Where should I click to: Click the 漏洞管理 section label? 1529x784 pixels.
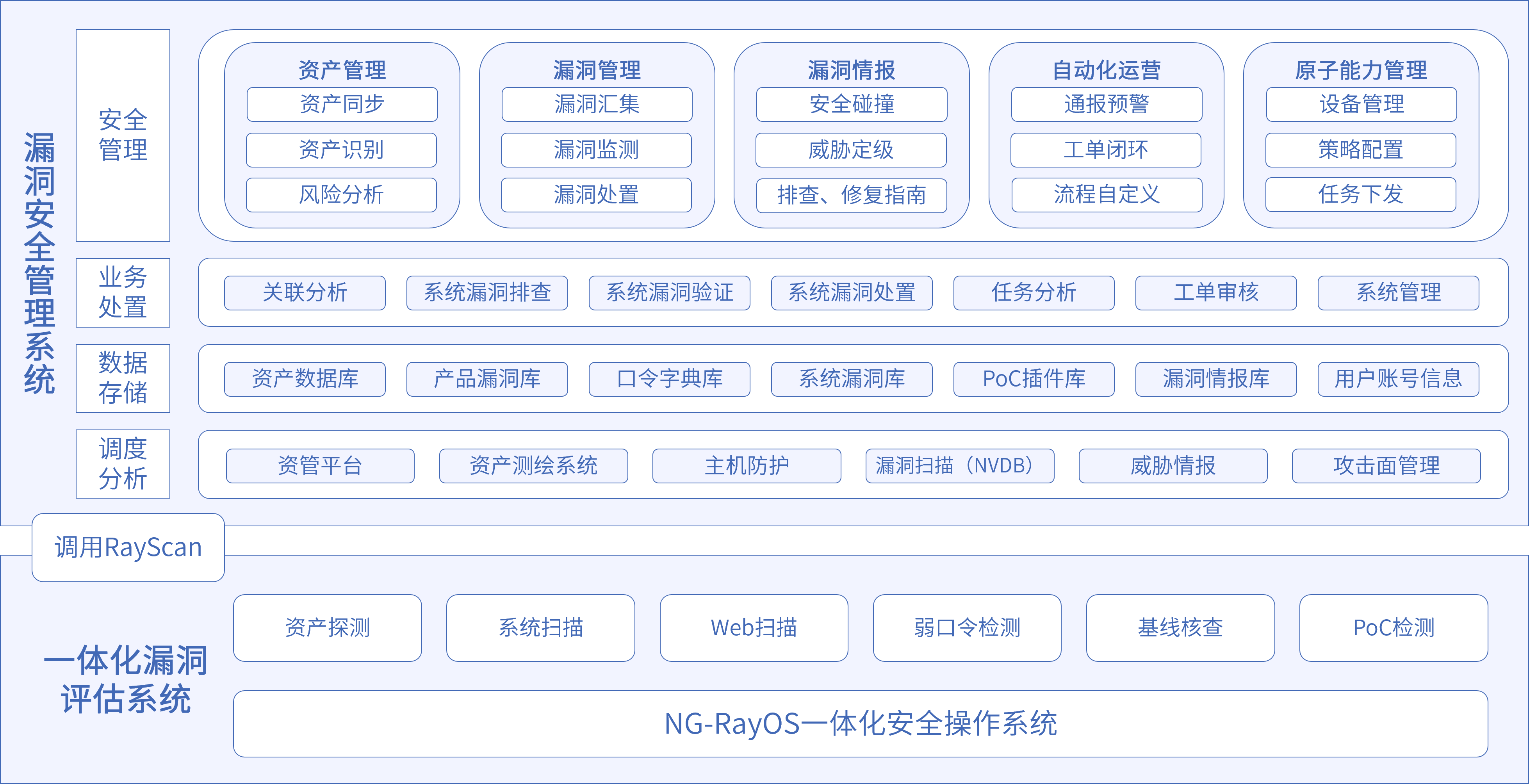coord(596,69)
